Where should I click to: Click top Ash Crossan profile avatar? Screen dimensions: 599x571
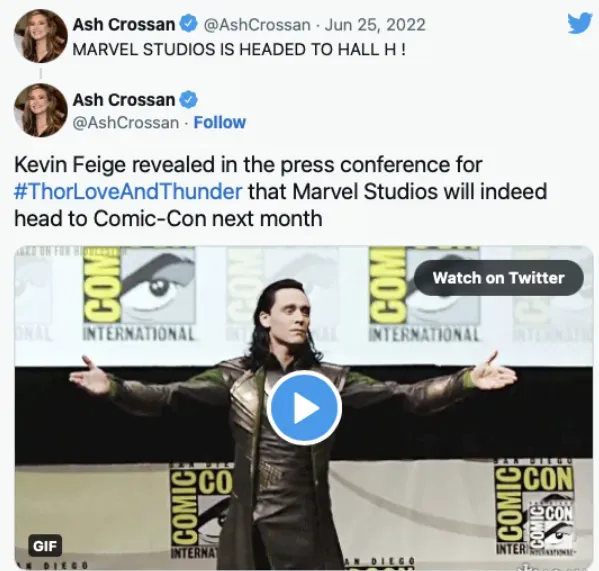point(40,36)
